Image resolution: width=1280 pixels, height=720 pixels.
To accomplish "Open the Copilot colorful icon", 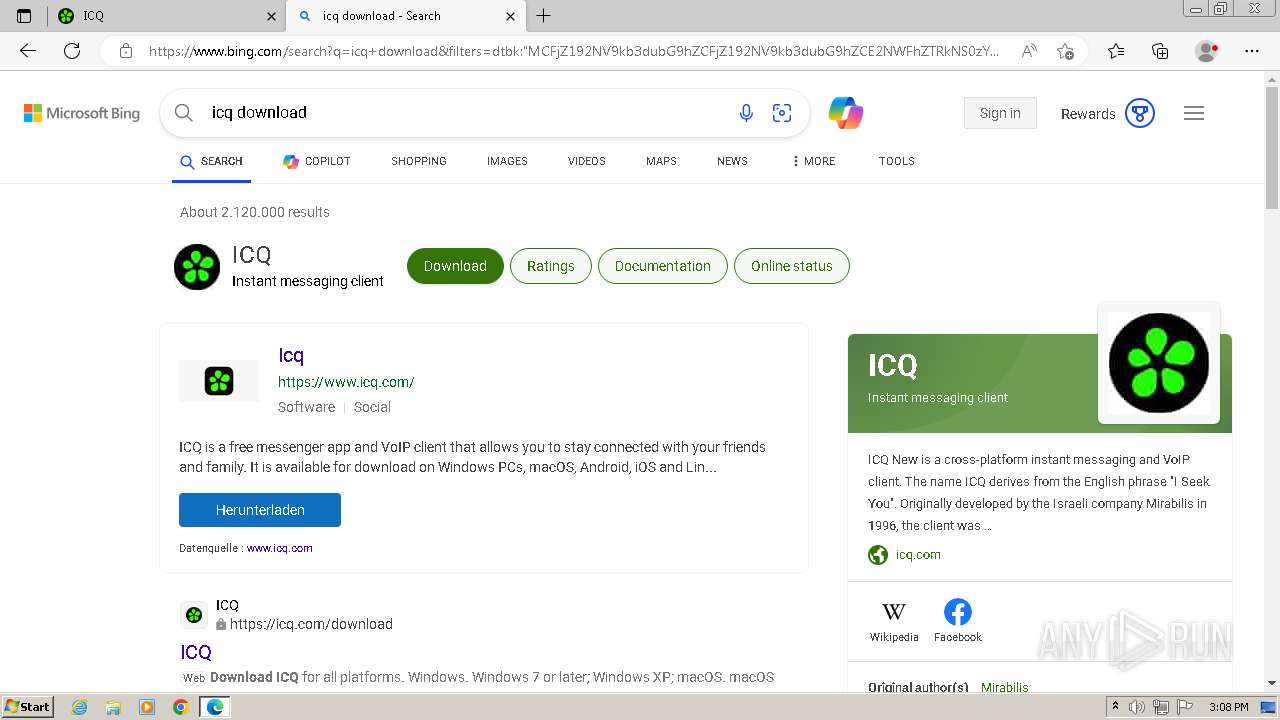I will click(x=846, y=113).
